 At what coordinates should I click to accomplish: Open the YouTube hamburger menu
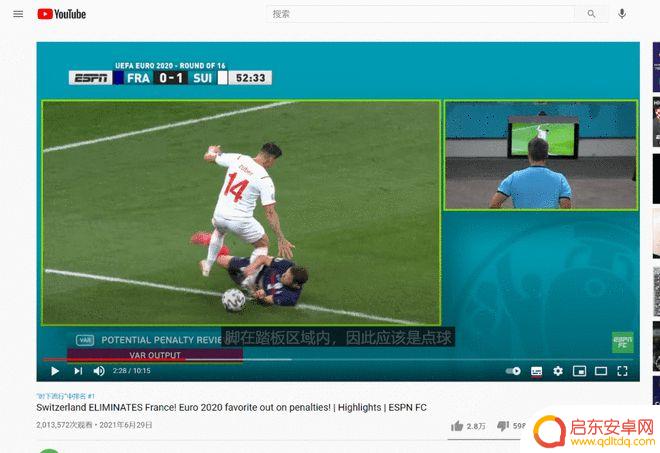(x=18, y=14)
